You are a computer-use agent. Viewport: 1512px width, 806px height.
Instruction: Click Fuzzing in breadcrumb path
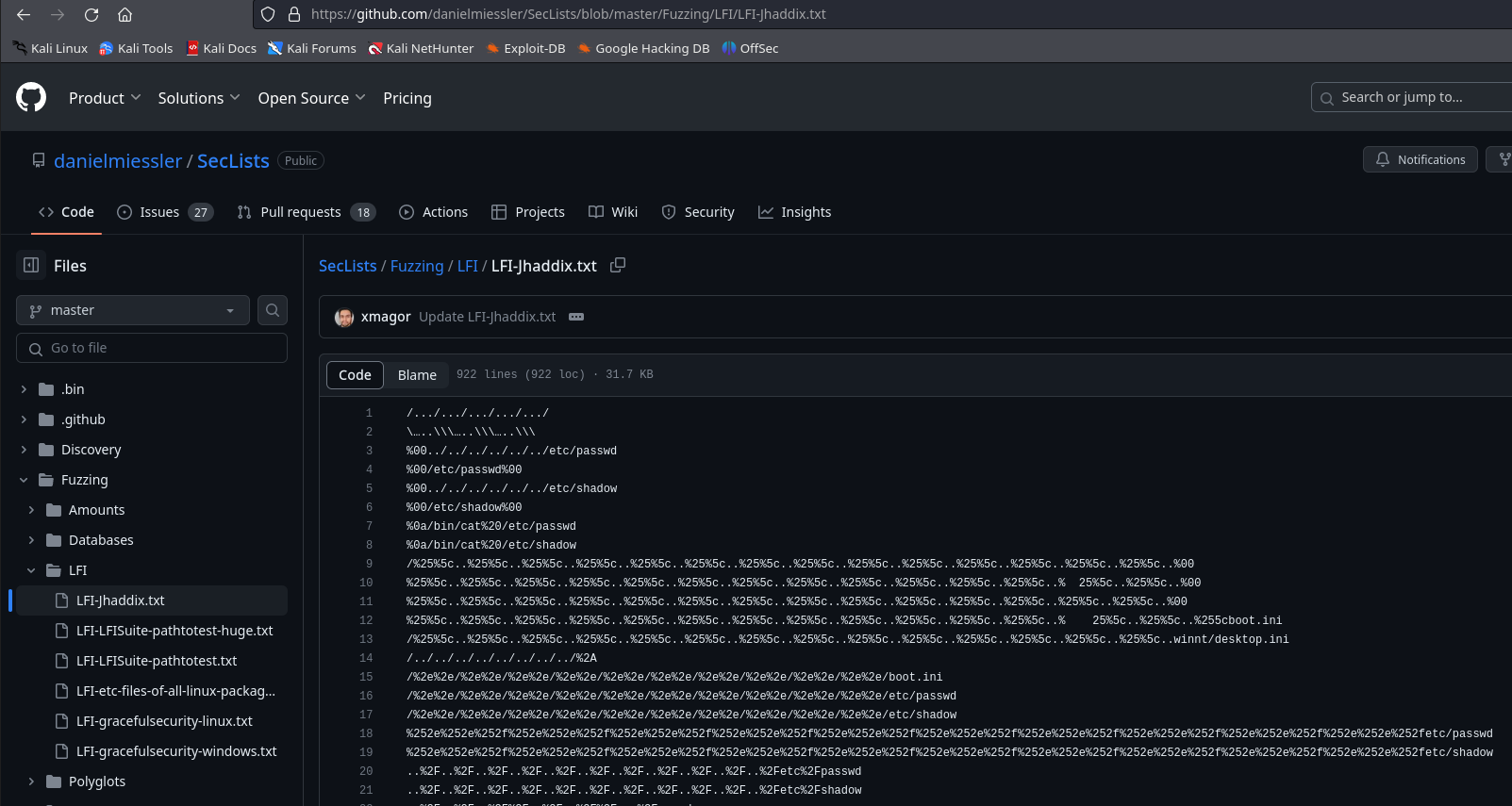(x=417, y=266)
